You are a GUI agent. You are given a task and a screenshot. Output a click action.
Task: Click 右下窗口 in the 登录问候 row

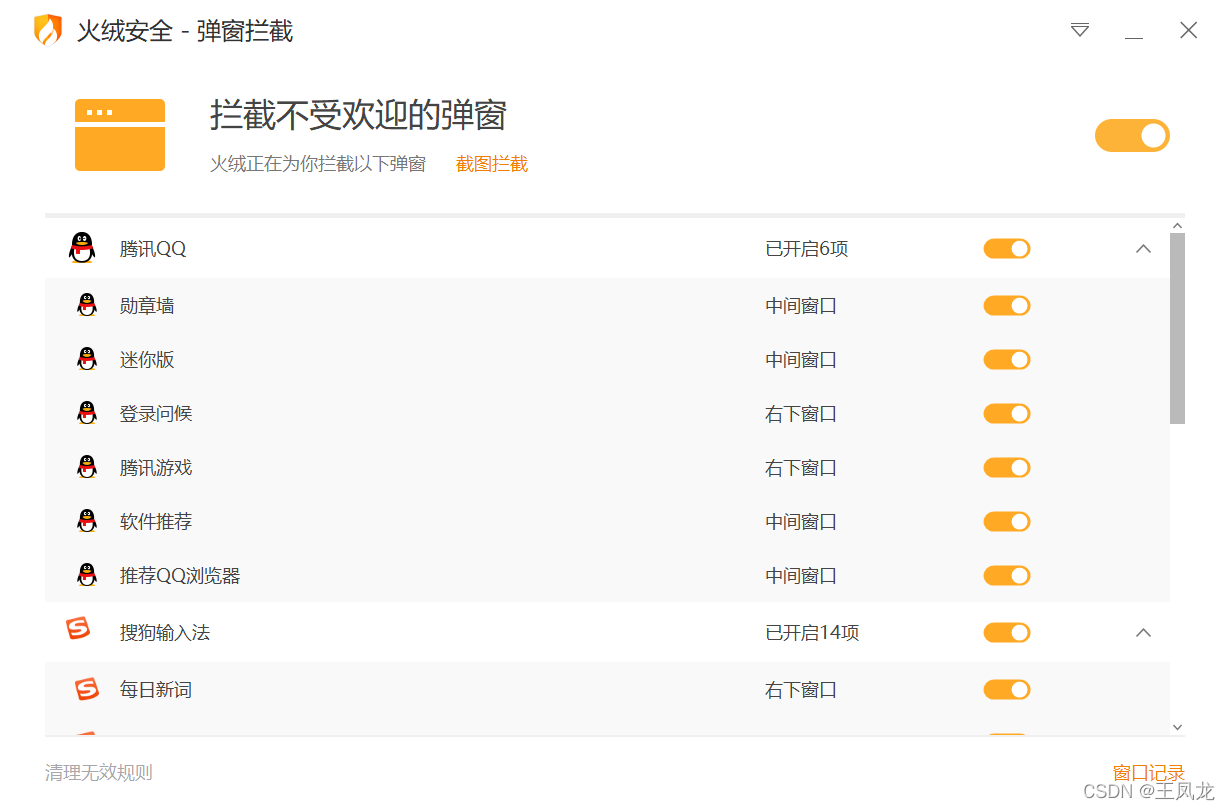801,414
